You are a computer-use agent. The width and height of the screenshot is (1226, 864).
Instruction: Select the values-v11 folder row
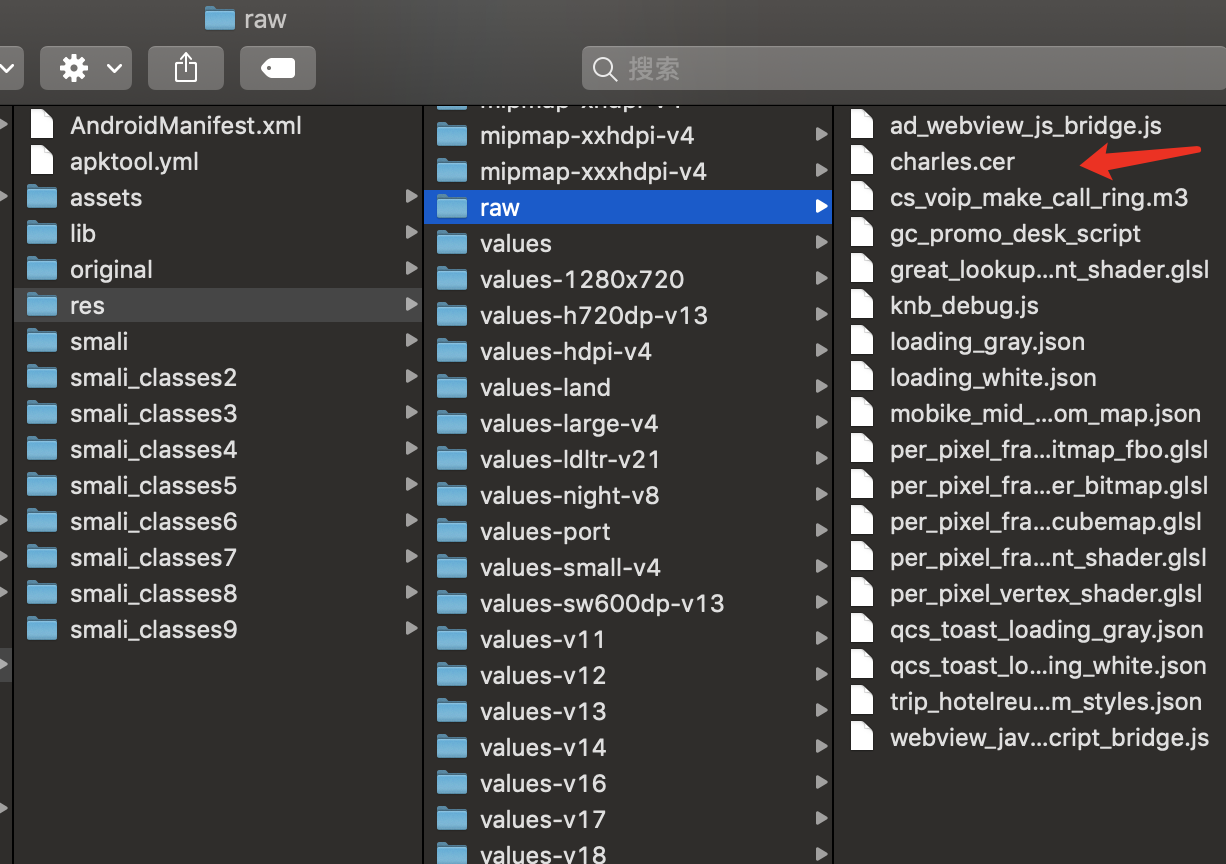(628, 639)
